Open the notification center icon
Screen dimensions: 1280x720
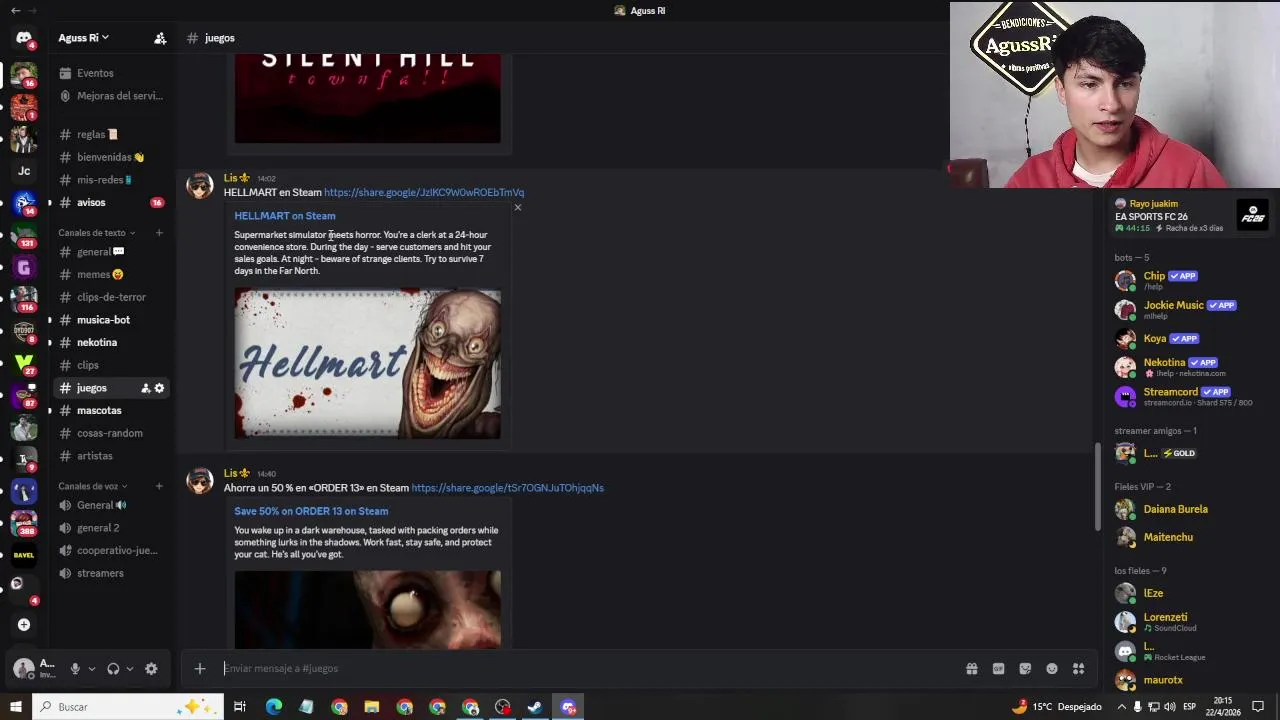(1258, 707)
